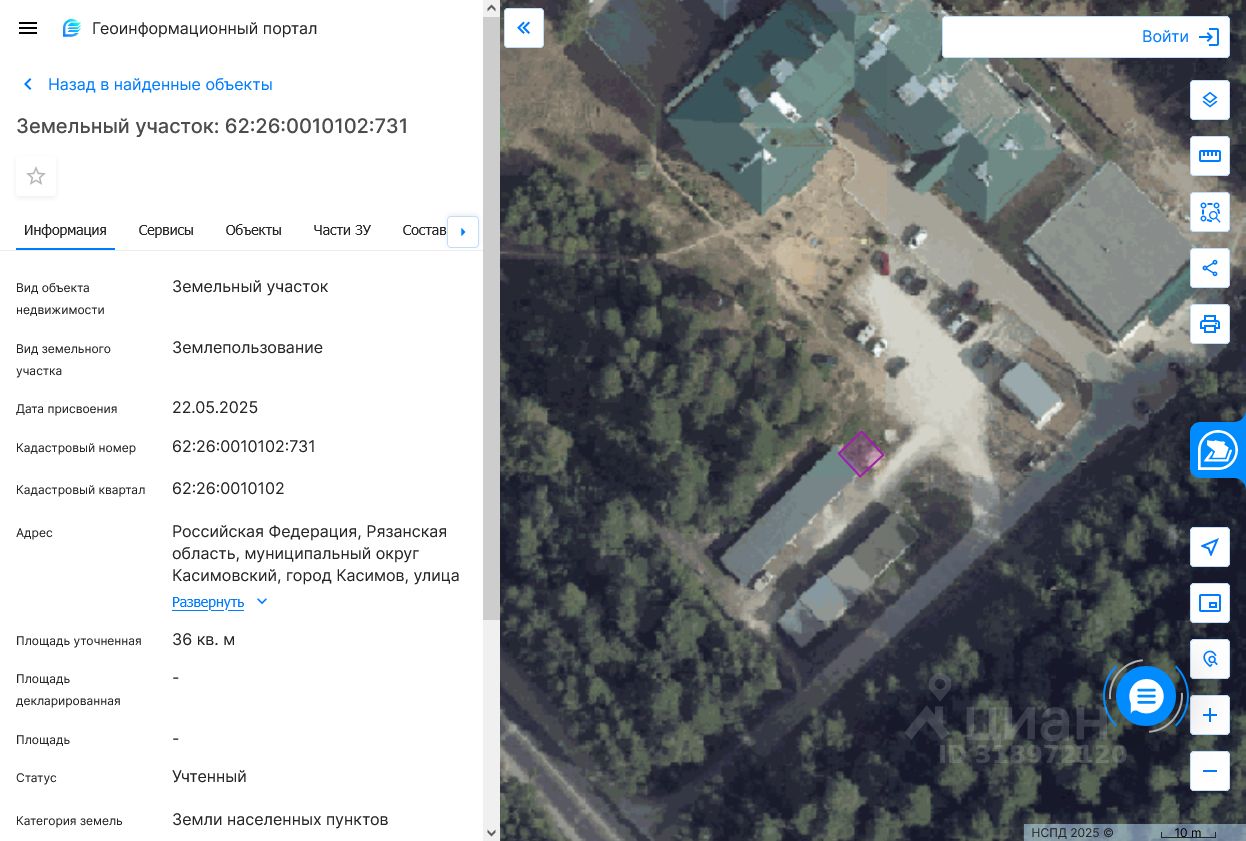Screen dimensions: 1246x841
Task: Open the Объекты tab
Action: (x=254, y=230)
